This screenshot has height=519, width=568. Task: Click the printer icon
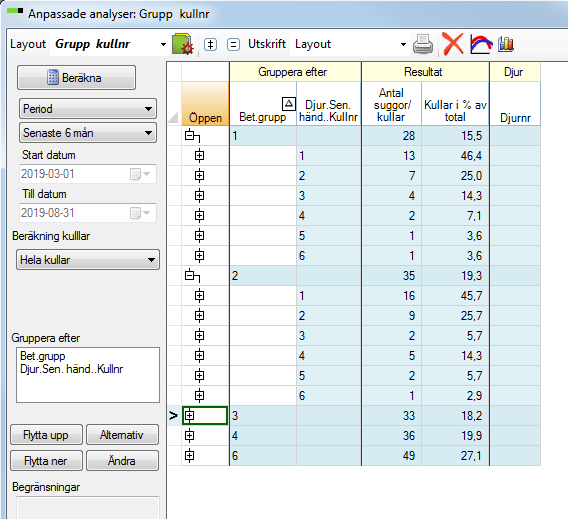[423, 44]
